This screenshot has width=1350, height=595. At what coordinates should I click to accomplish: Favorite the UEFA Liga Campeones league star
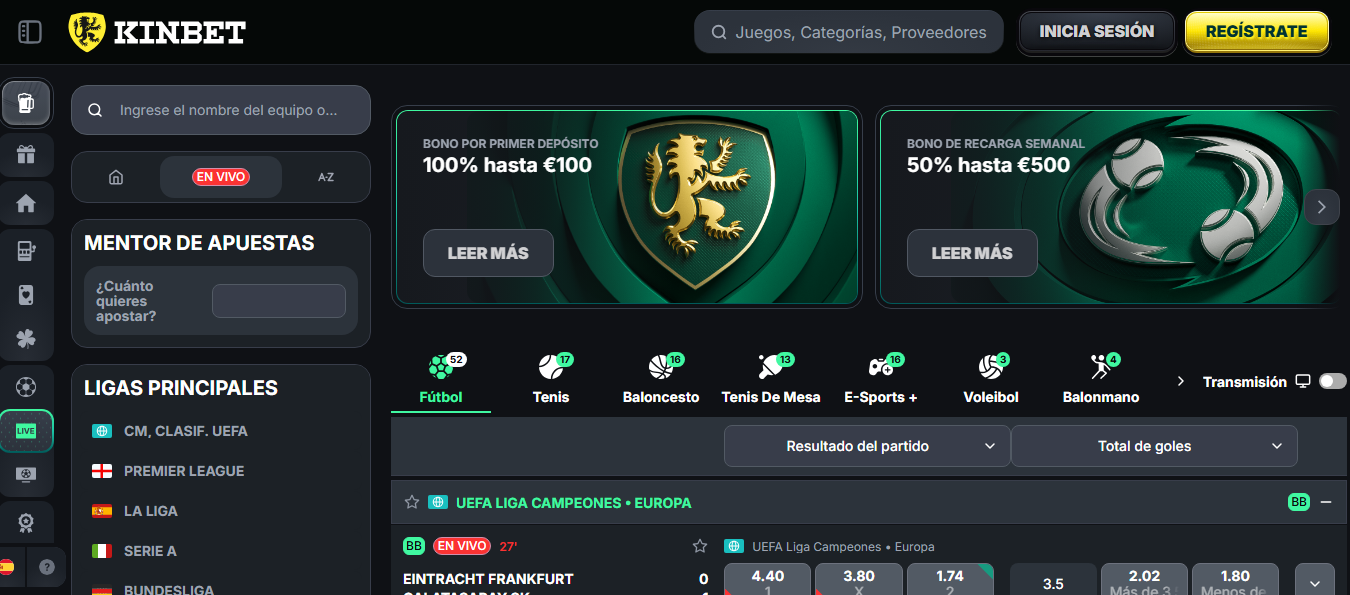coord(411,502)
